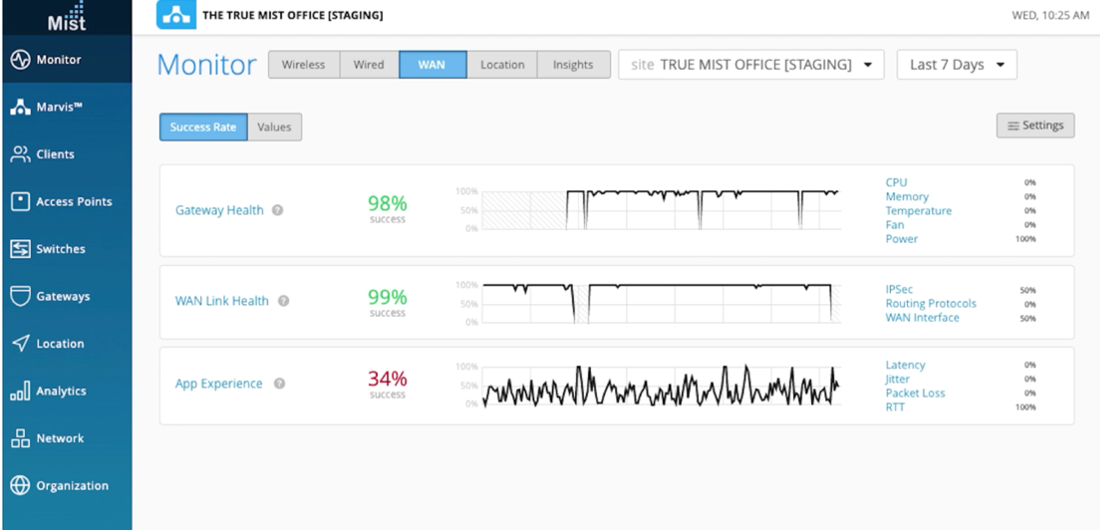Screen dimensions: 1100x530
Task: Open the Gateways sidebar icon
Action: (x=20, y=296)
